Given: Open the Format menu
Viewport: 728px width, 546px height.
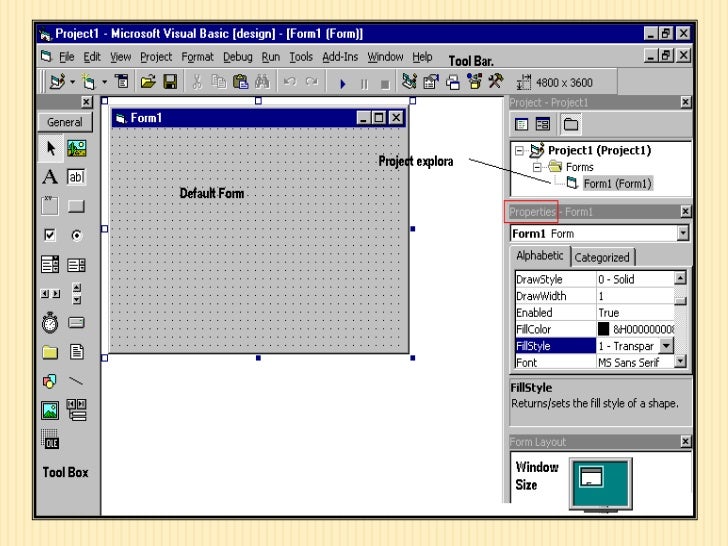Looking at the screenshot, I should click(197, 57).
